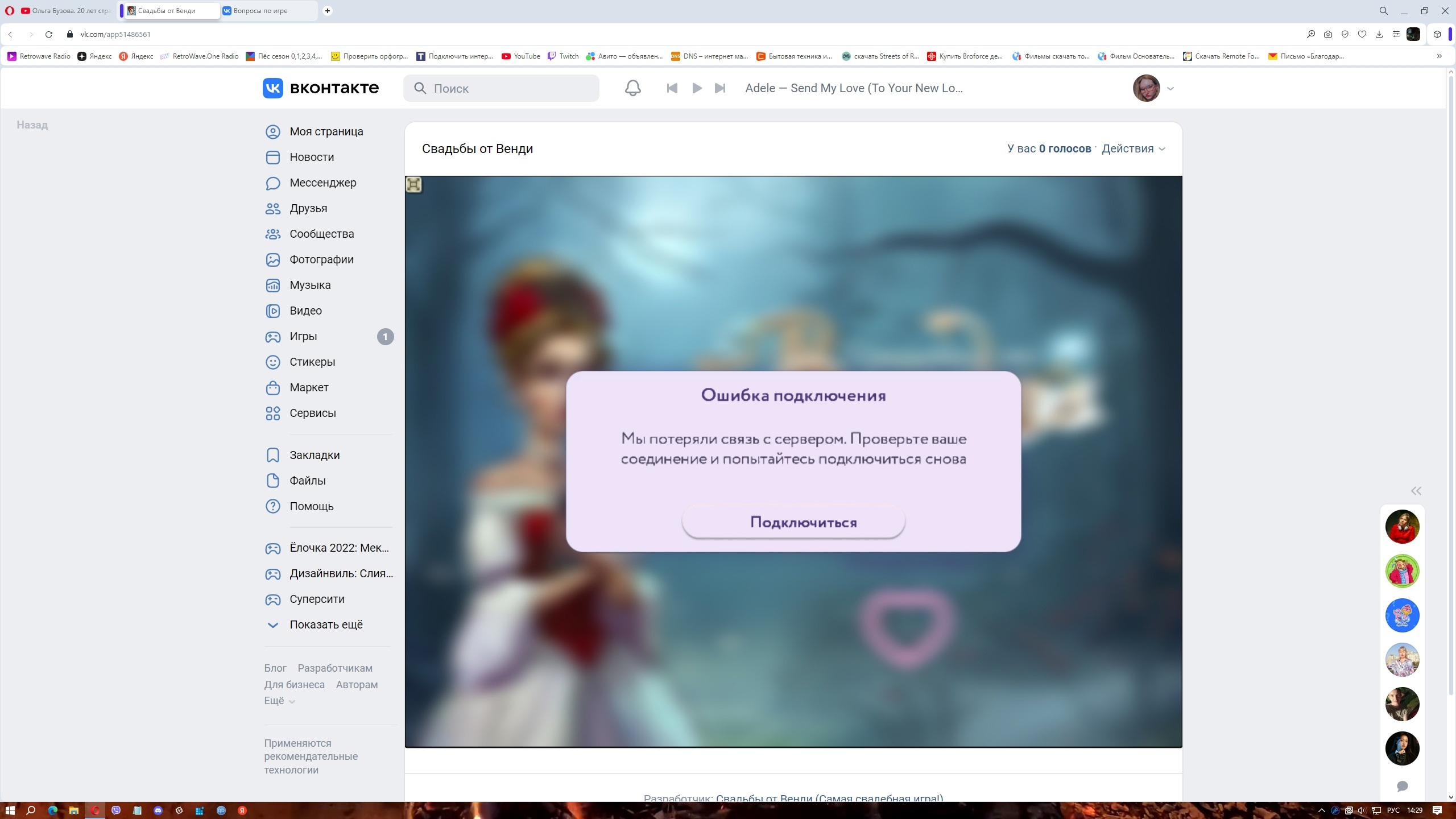Image resolution: width=1456 pixels, height=819 pixels.
Task: Toggle fullscreen mode for the game
Action: click(413, 185)
